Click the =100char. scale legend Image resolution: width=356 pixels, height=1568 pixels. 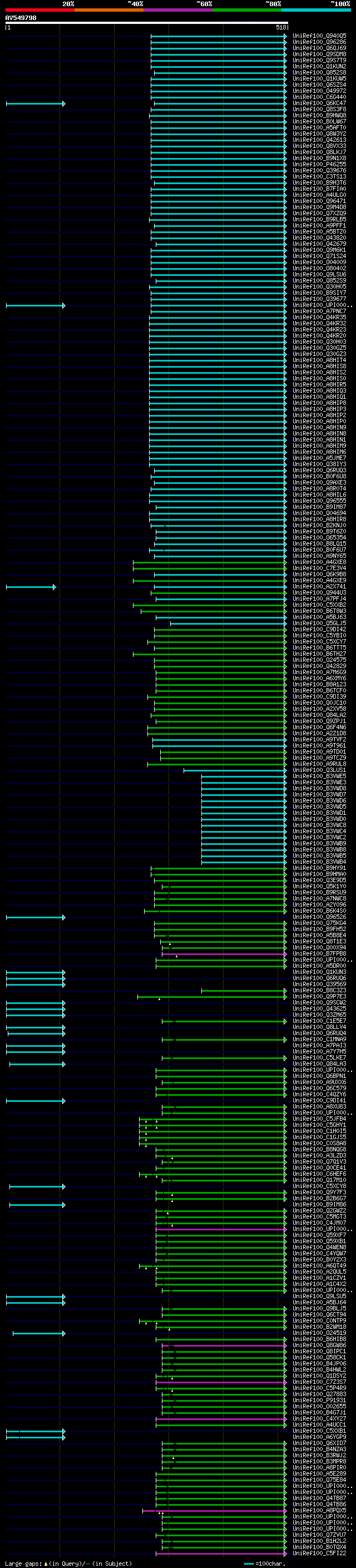point(265,1563)
